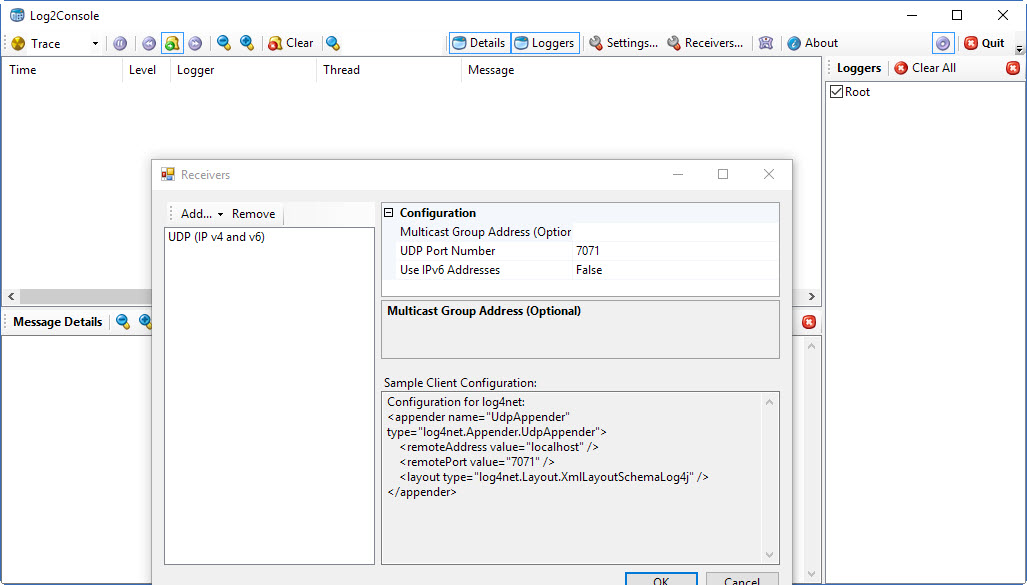Toggle always-on-top with the purple pin icon

click(941, 43)
